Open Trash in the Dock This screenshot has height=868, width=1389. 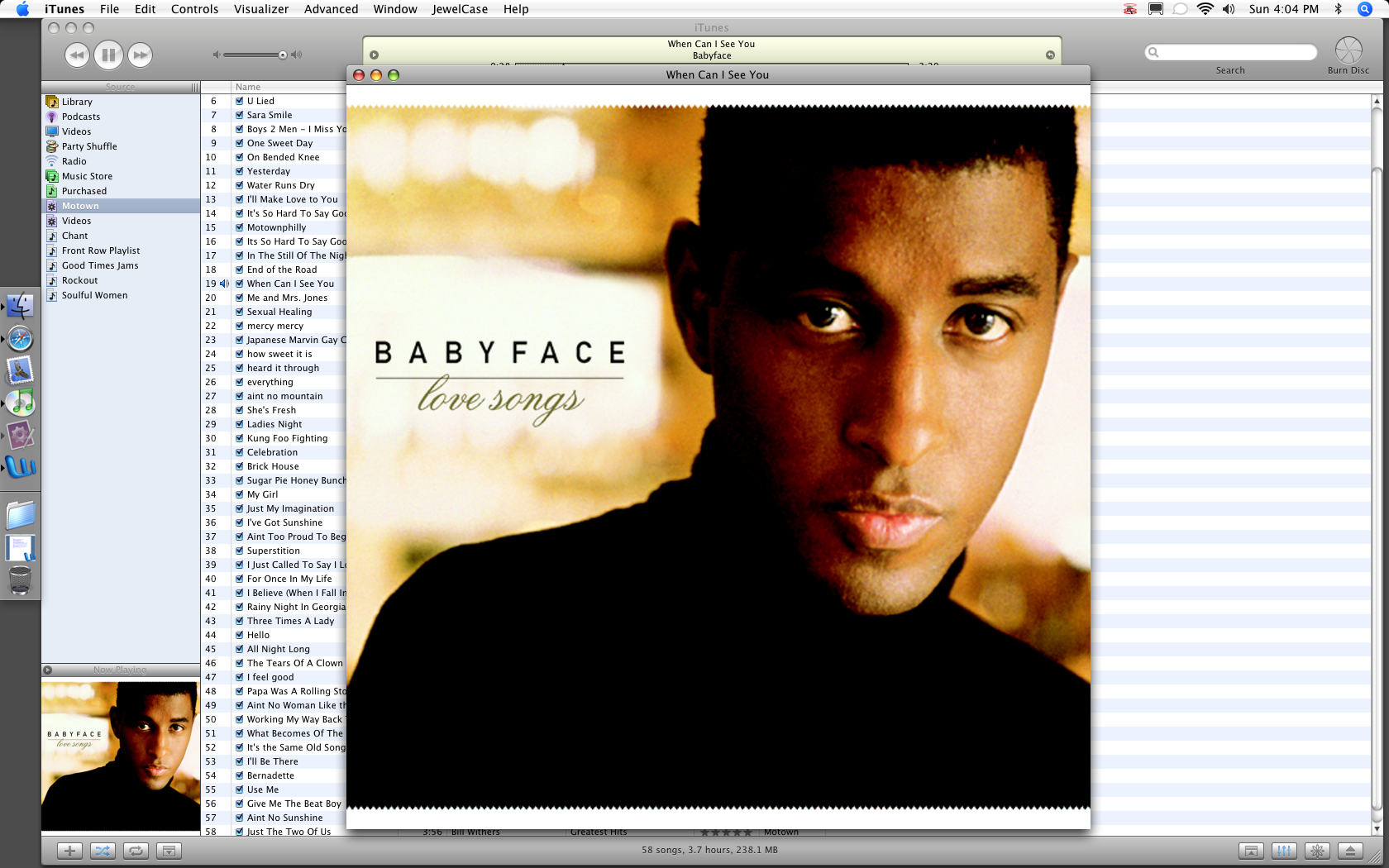(x=20, y=580)
